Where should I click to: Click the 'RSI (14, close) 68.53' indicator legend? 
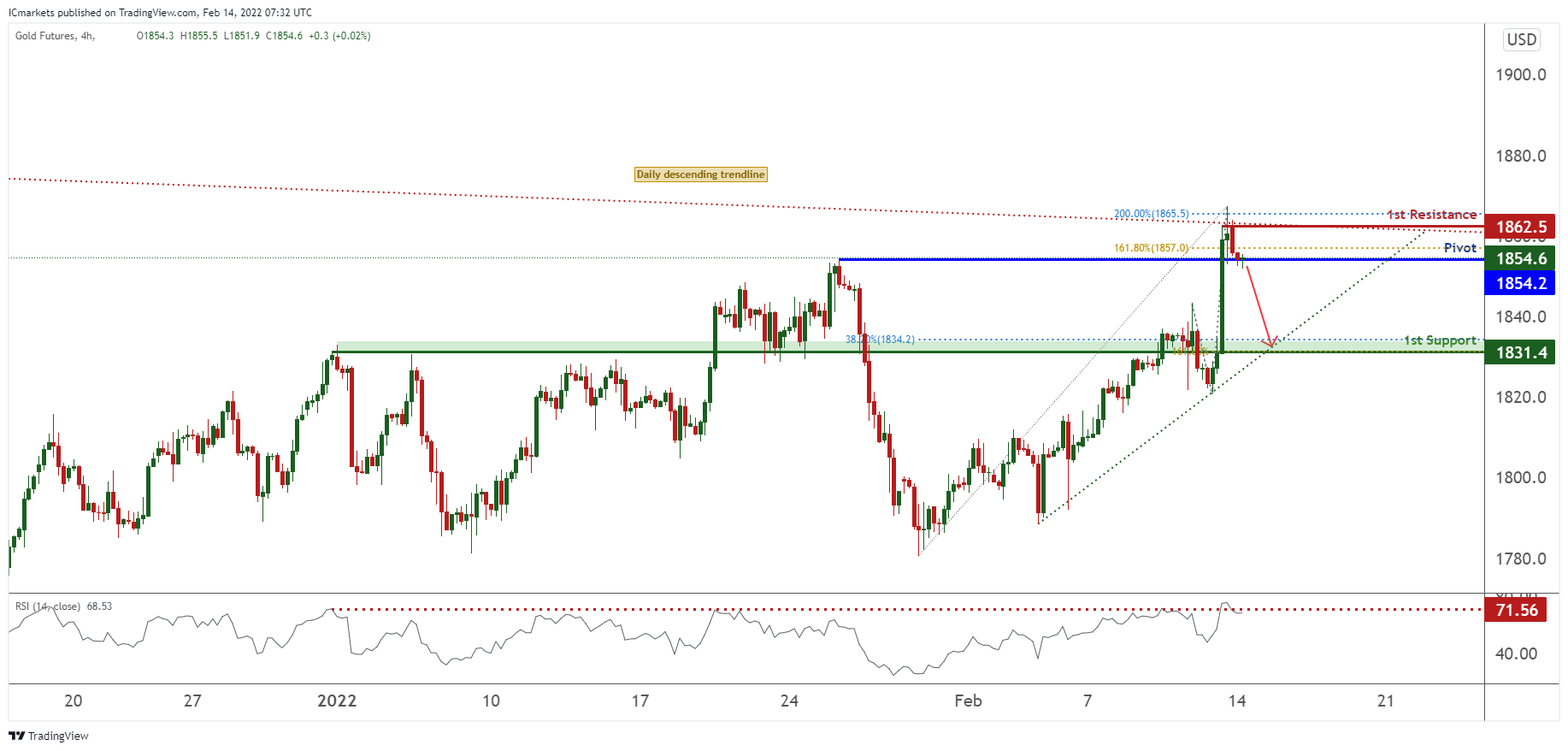(63, 606)
